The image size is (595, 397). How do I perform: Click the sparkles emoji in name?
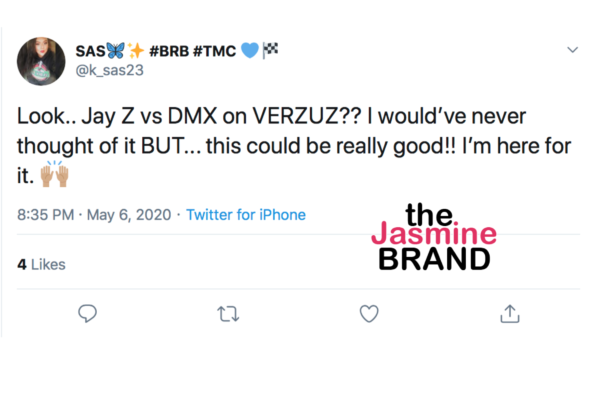[135, 50]
